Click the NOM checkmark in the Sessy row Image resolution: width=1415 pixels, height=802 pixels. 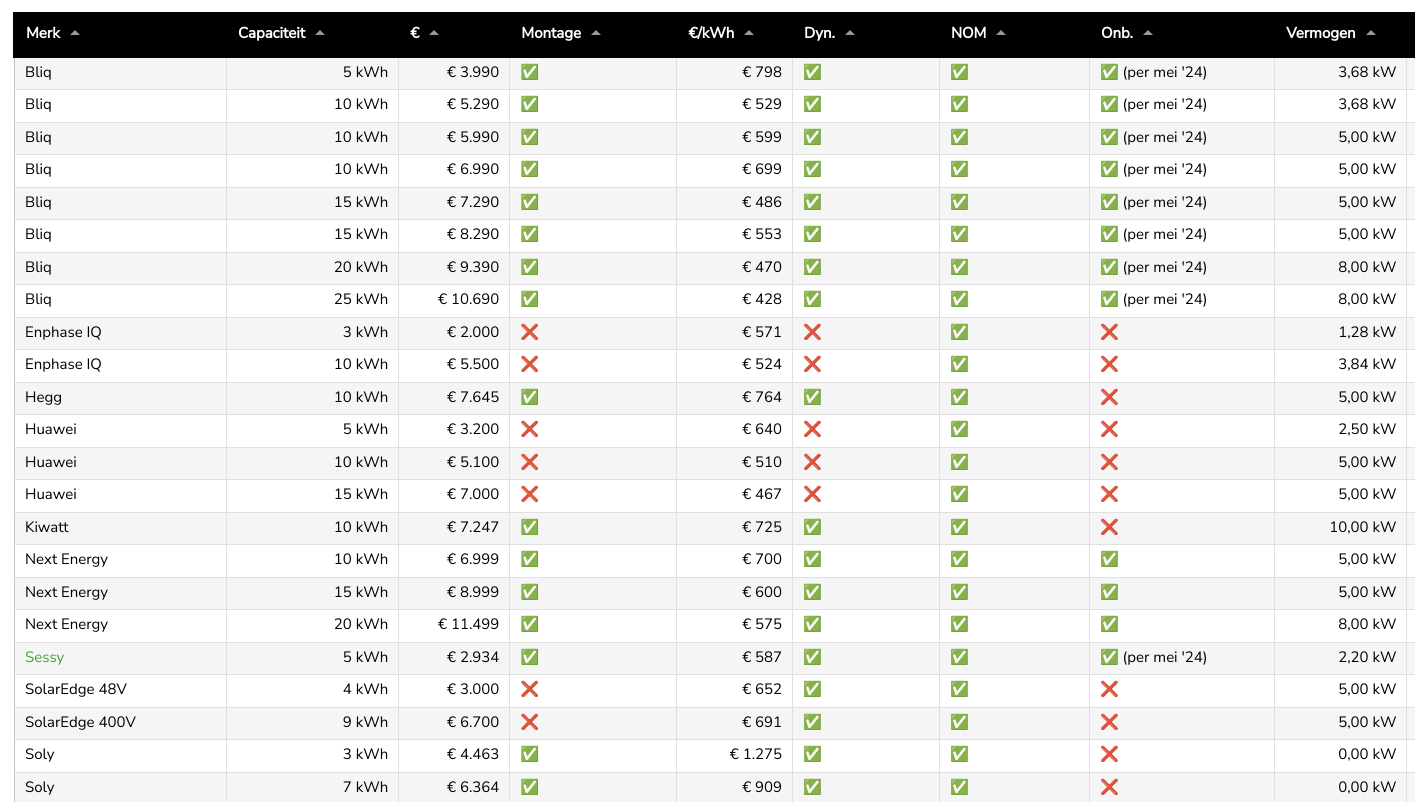coord(959,657)
